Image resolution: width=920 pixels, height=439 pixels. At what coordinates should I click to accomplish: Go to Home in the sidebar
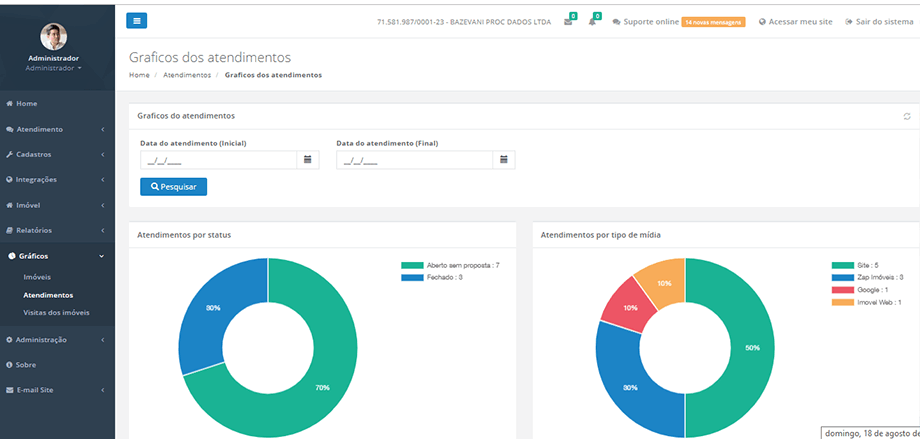[26, 103]
